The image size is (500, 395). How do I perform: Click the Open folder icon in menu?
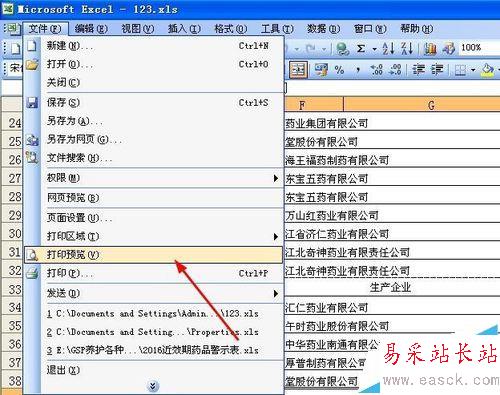pyautogui.click(x=32, y=64)
